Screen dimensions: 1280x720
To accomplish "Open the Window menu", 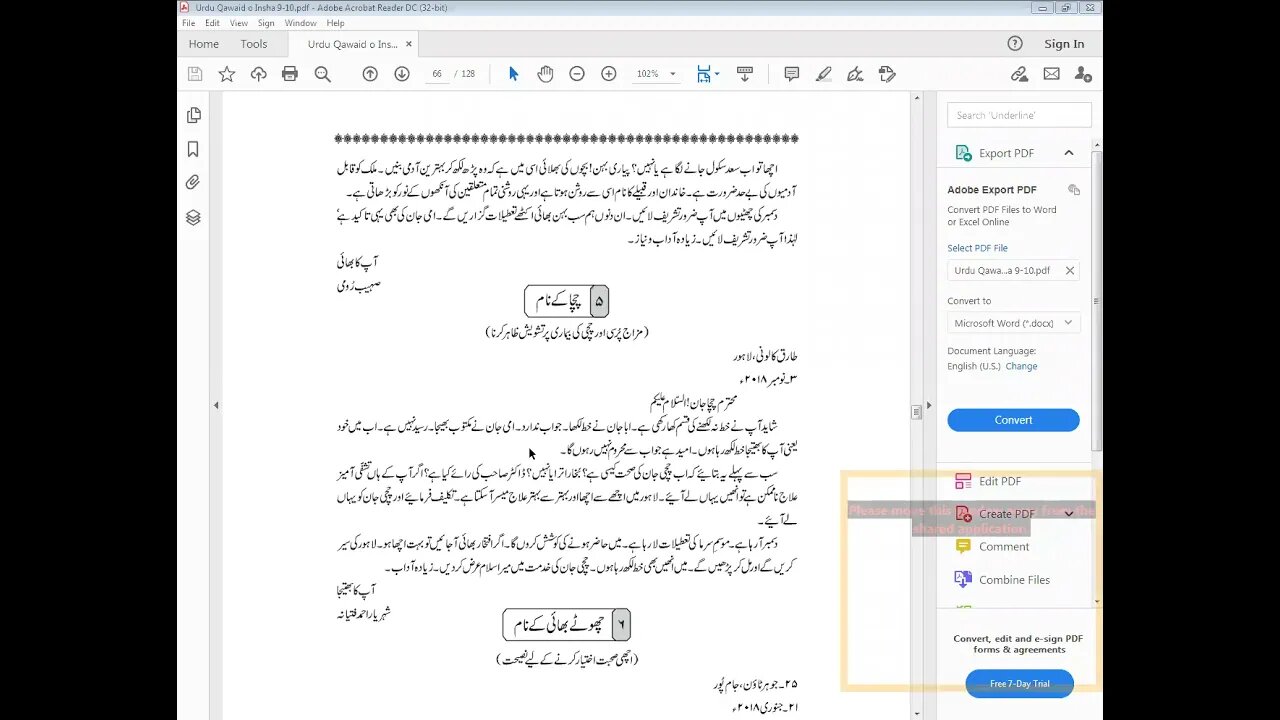I will point(301,23).
